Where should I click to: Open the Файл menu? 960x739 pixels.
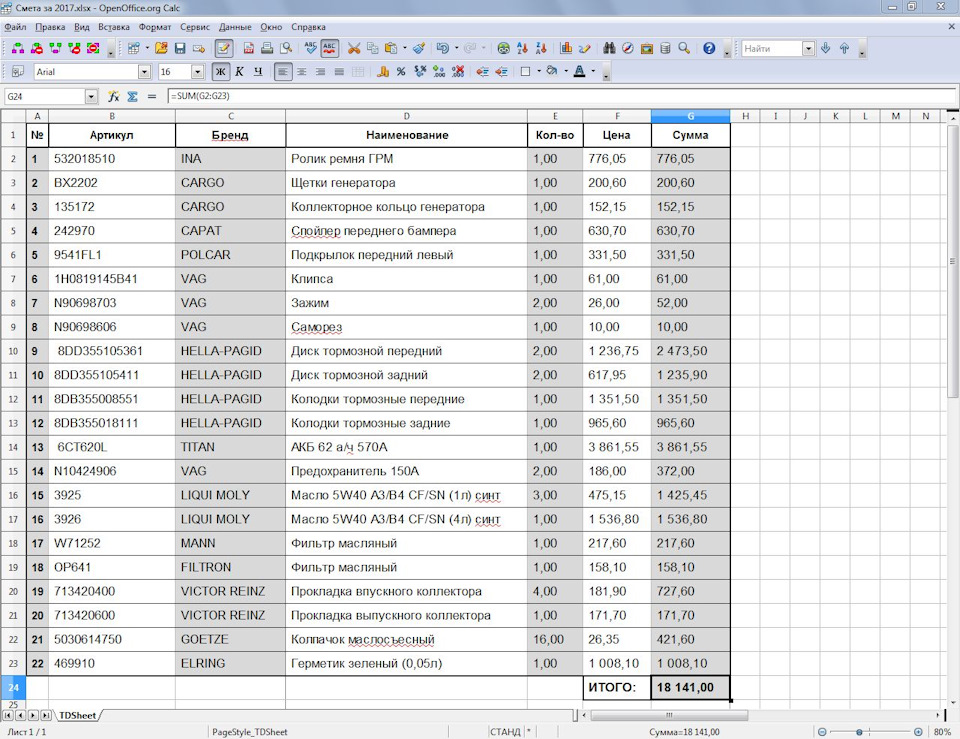15,27
